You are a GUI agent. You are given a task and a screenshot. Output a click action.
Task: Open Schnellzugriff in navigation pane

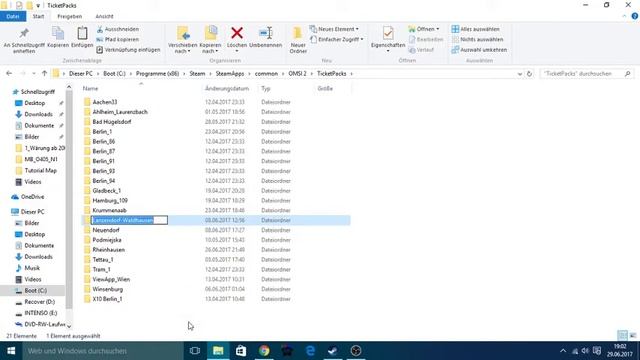coord(38,92)
